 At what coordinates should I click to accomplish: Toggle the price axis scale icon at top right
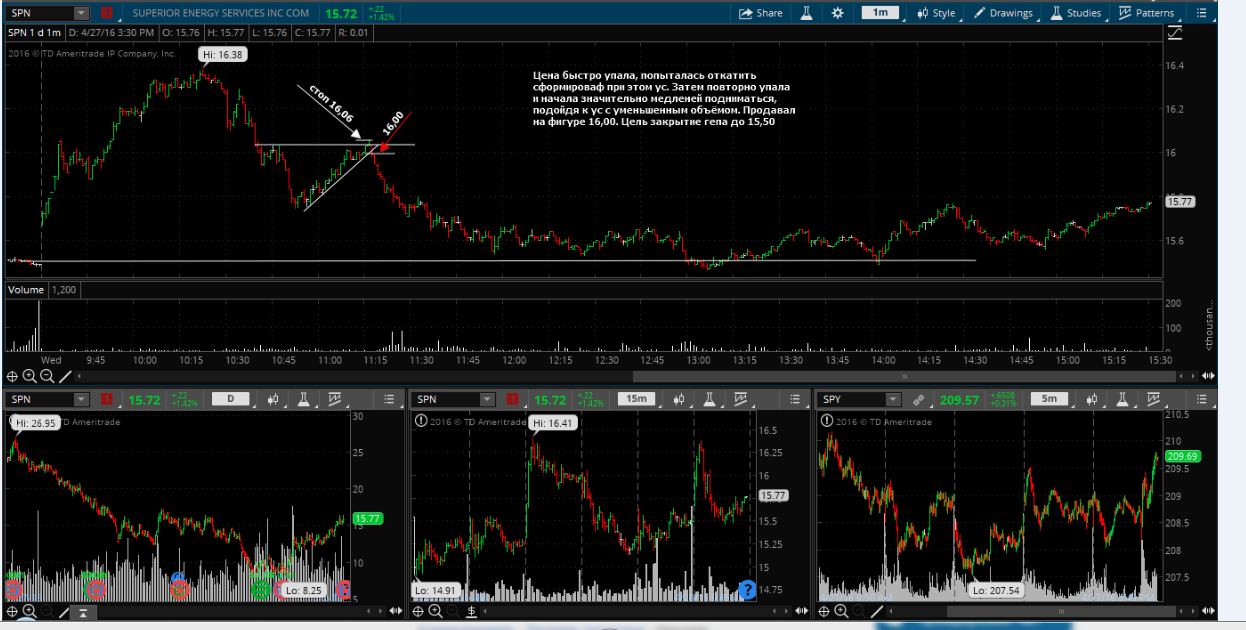(x=1174, y=33)
